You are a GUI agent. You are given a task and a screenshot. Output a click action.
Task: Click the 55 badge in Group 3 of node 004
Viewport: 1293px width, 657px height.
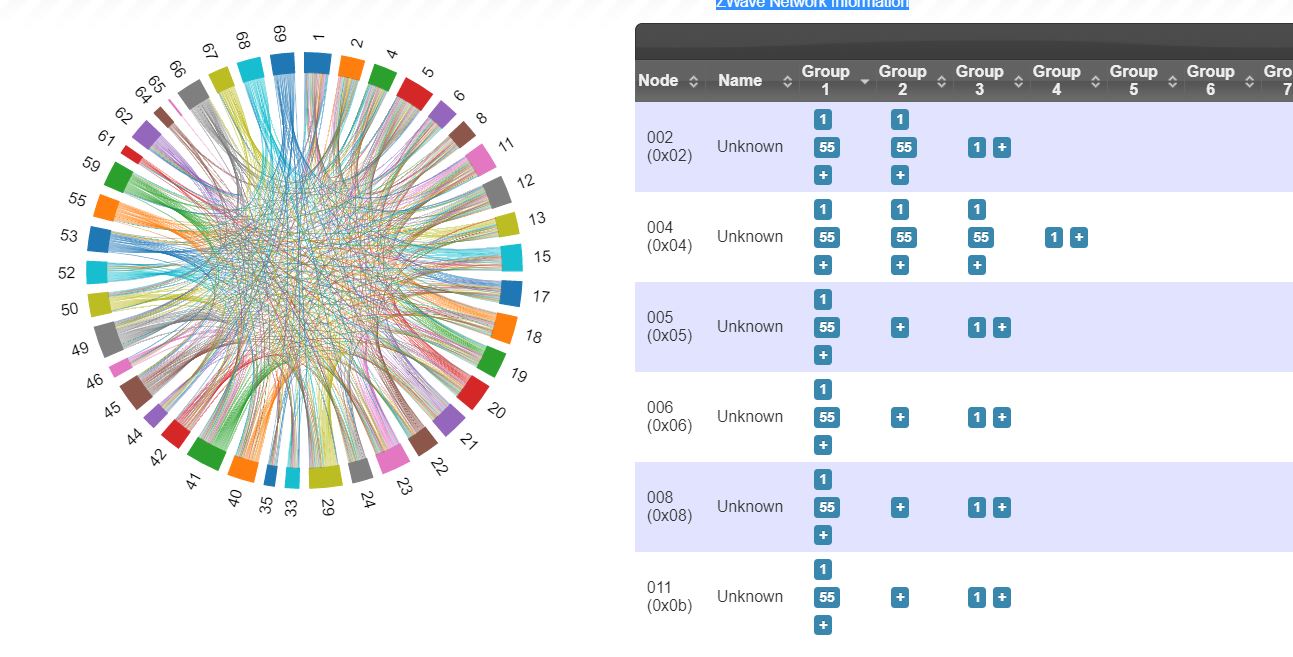(x=981, y=237)
